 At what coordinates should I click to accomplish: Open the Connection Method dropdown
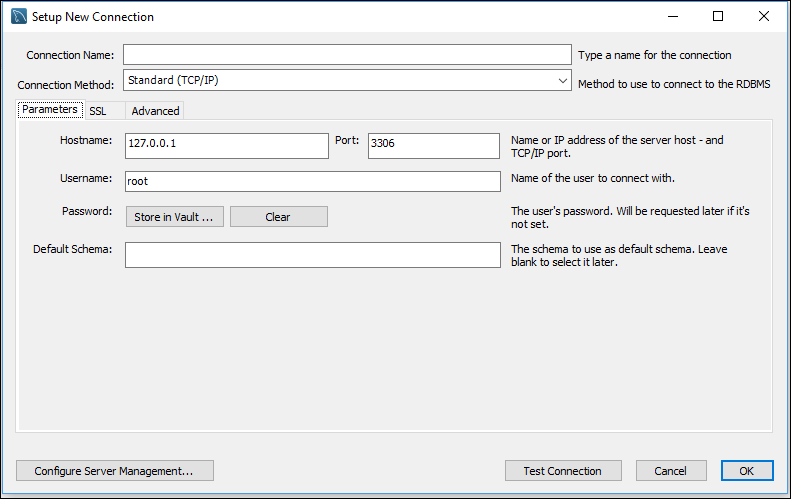(347, 80)
